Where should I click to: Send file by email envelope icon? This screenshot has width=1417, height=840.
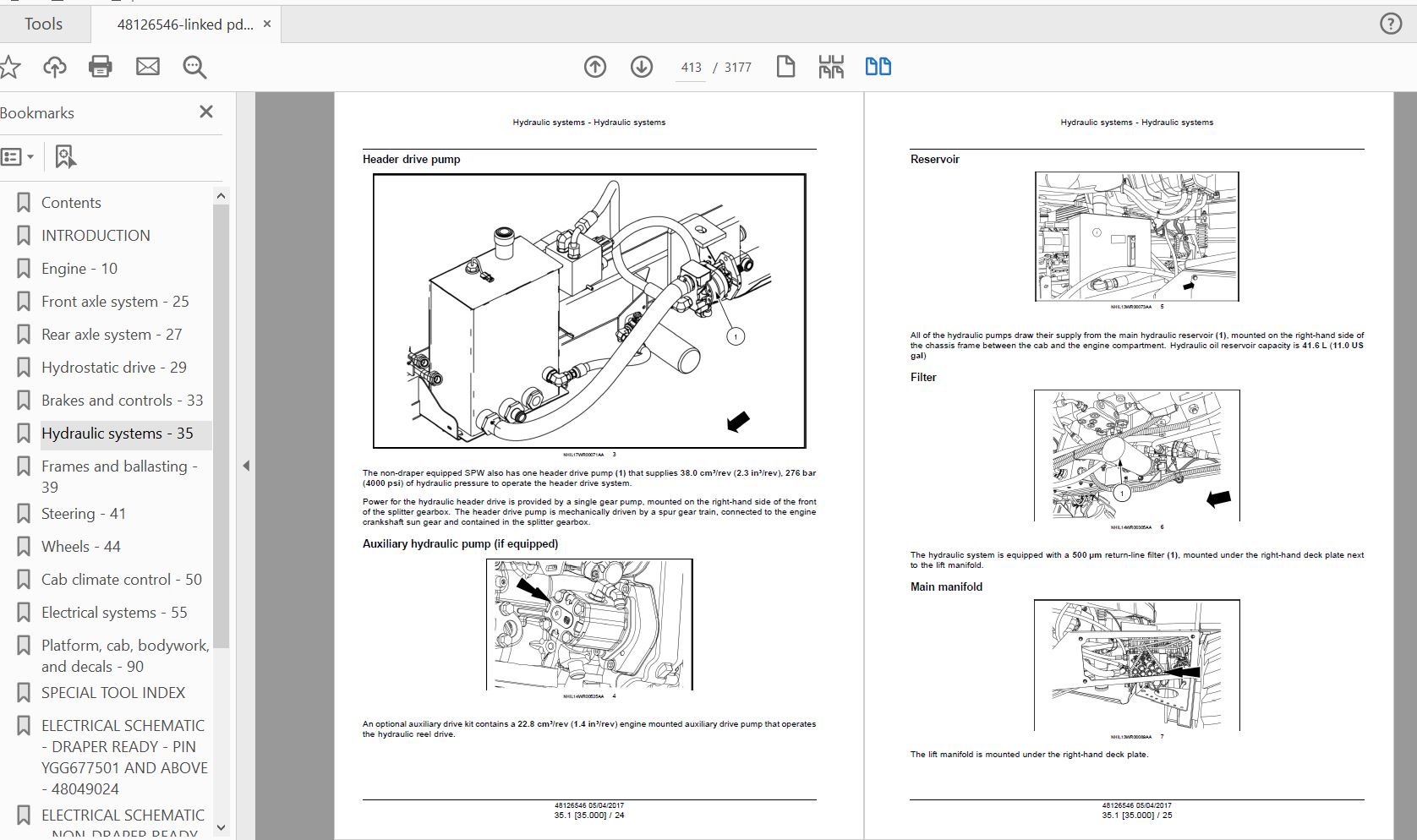click(148, 67)
